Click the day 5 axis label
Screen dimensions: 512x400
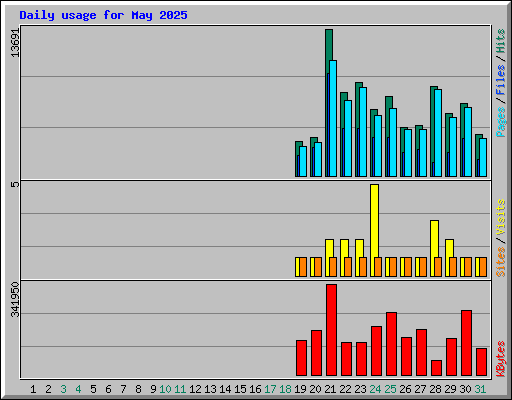click(x=93, y=389)
